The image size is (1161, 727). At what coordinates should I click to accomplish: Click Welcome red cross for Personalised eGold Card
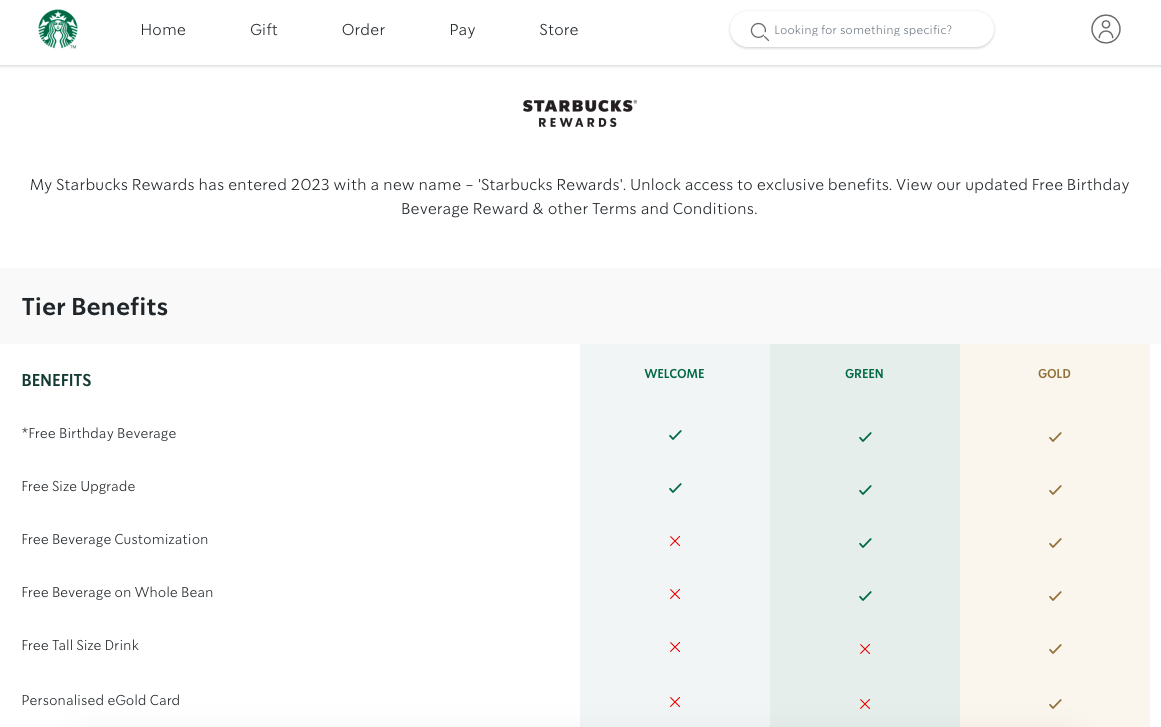tap(675, 702)
